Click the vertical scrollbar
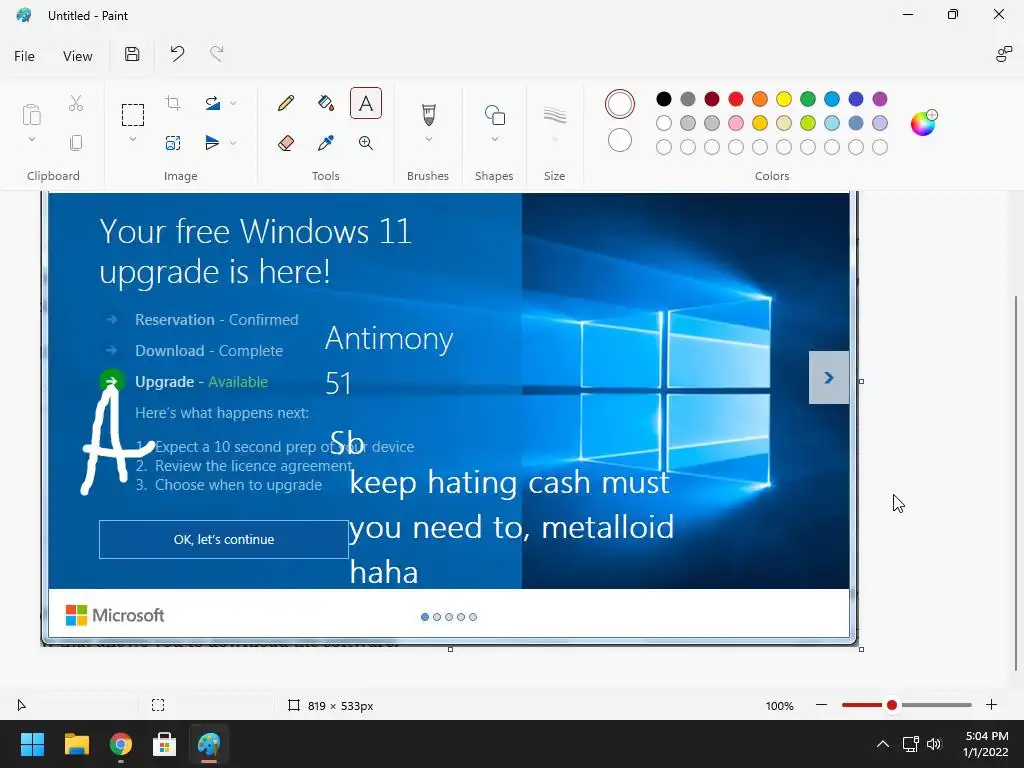1024x768 pixels. pyautogui.click(x=1016, y=483)
